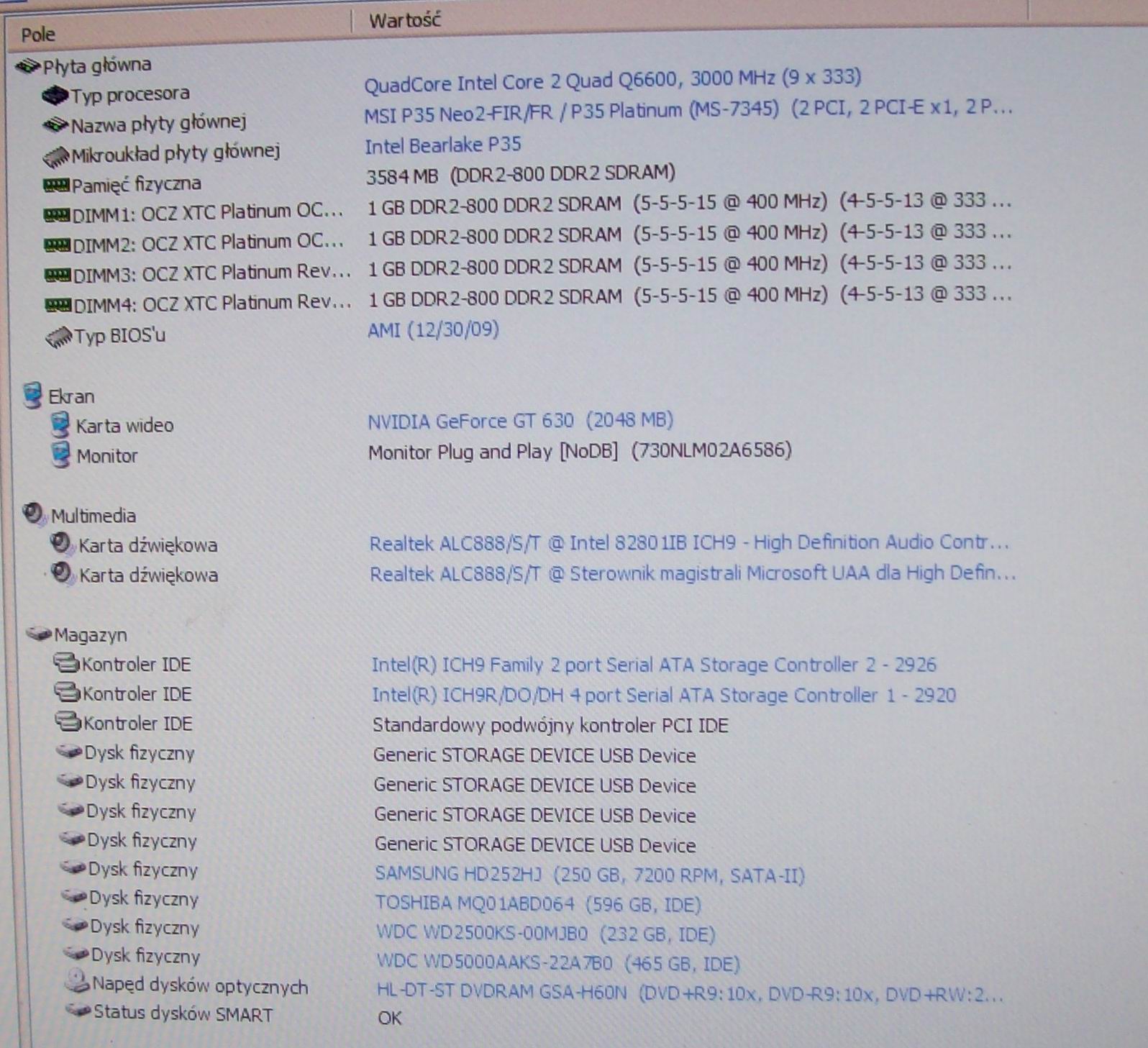Click the icon beside Nazwa płyty głównej
The width and height of the screenshot is (1148, 1048).
tap(55, 125)
